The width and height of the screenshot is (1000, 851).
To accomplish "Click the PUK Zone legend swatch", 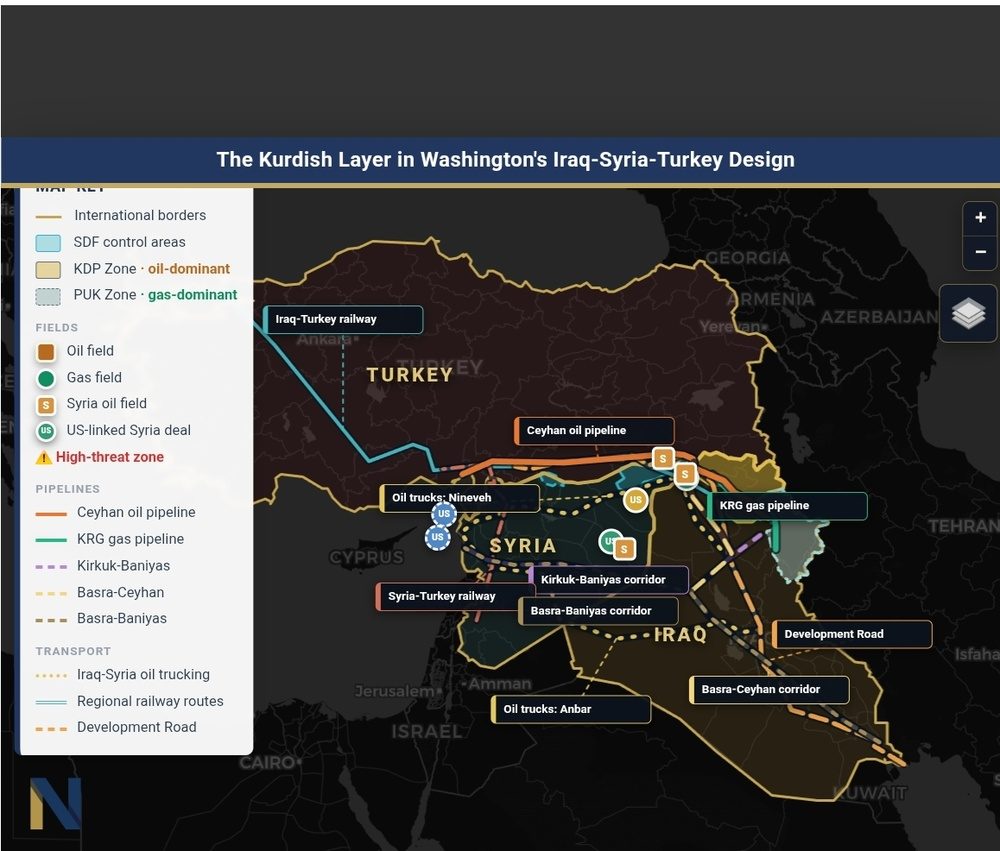I will (48, 297).
